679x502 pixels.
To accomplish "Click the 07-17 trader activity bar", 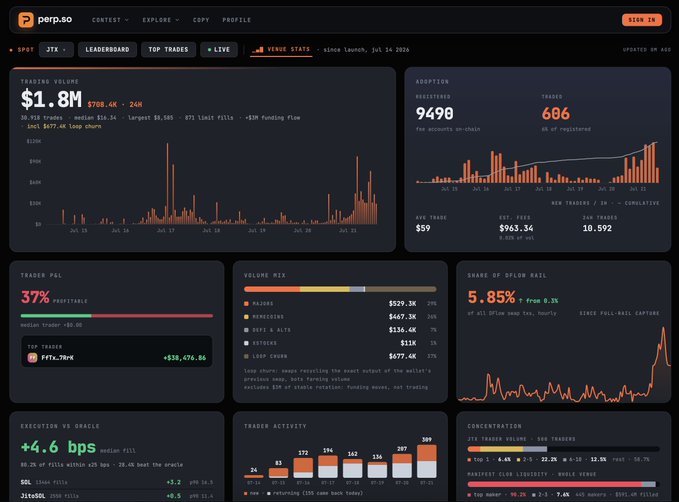I will [328, 466].
